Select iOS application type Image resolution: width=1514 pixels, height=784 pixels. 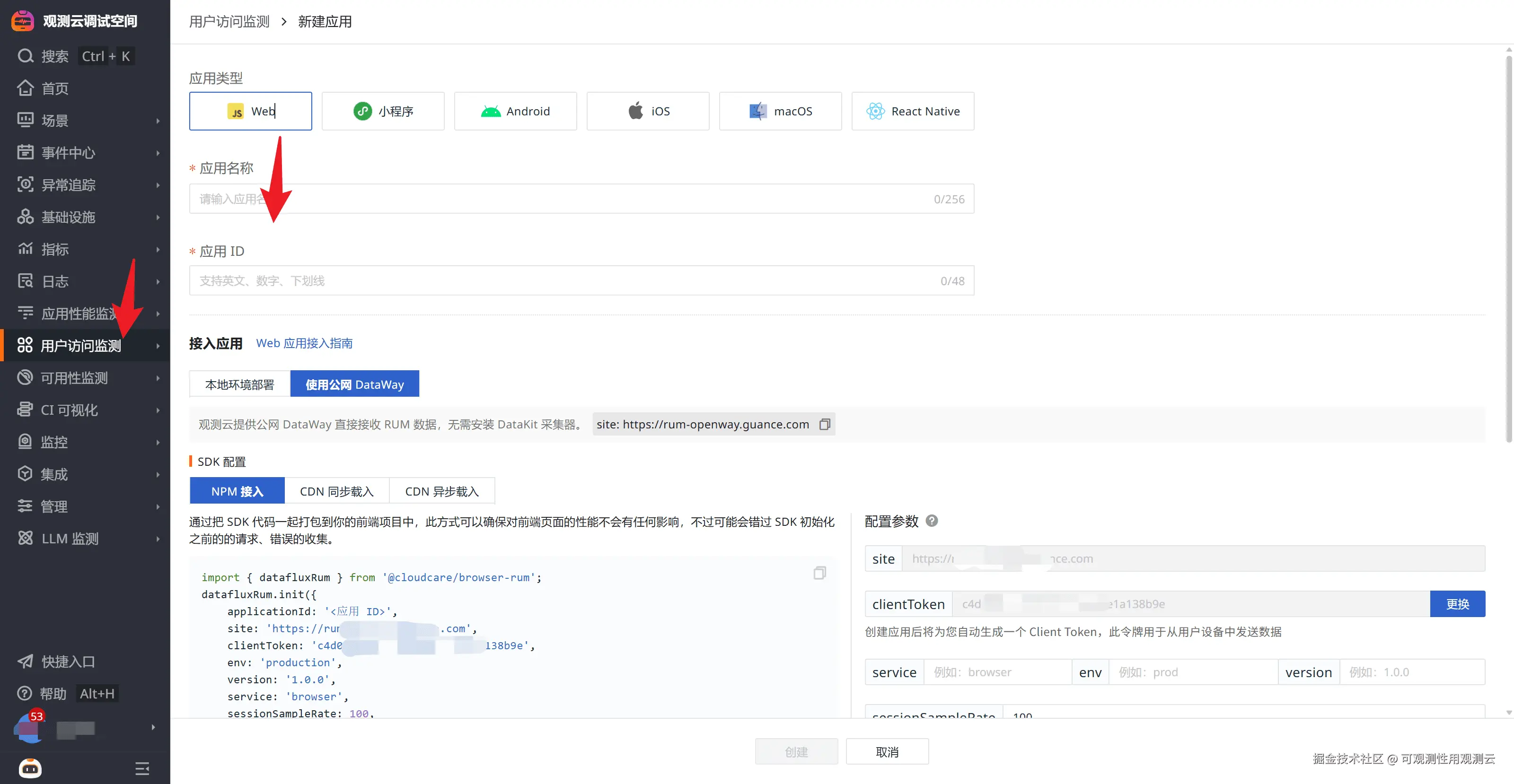click(648, 111)
